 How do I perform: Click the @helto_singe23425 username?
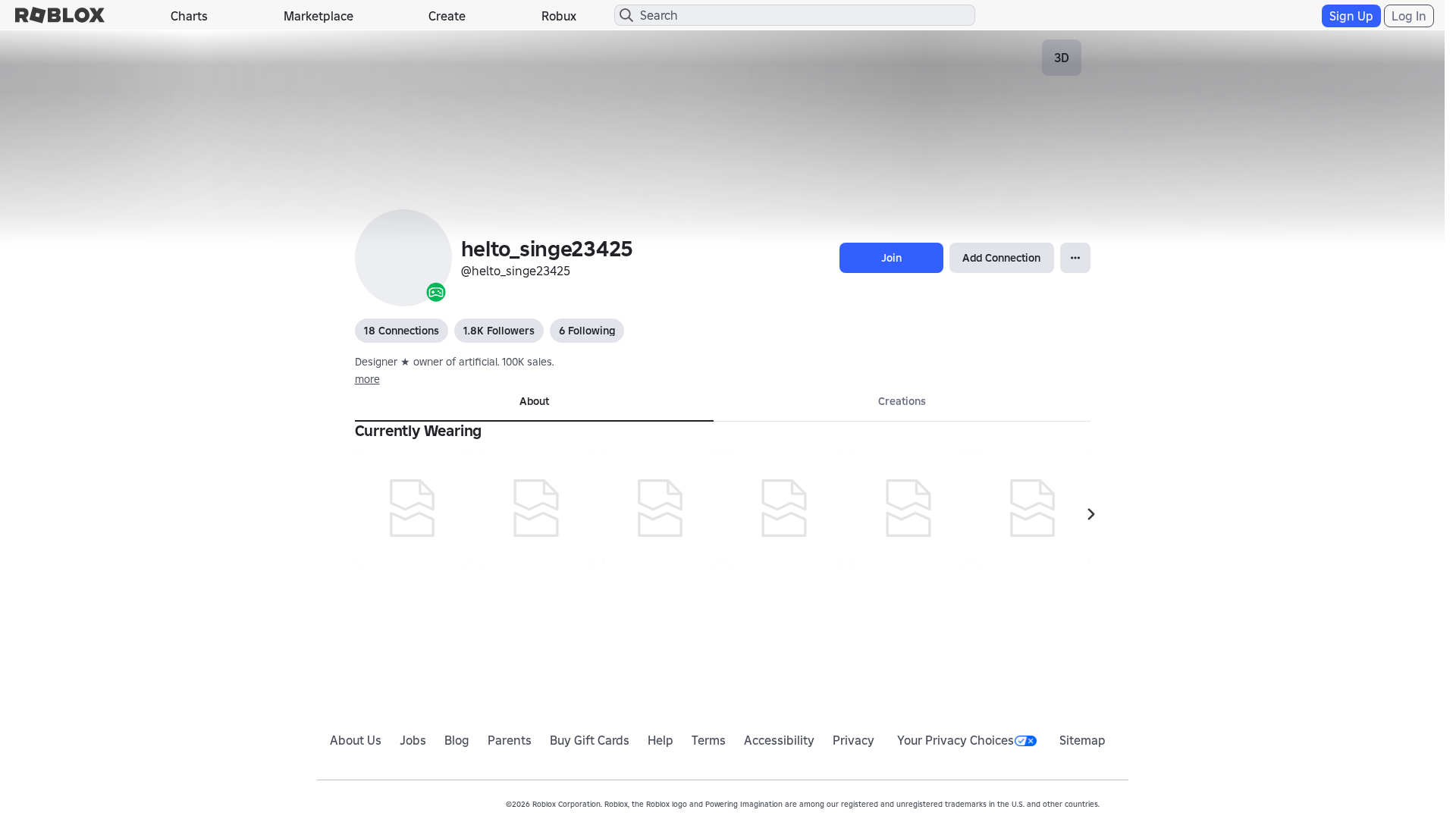516,271
